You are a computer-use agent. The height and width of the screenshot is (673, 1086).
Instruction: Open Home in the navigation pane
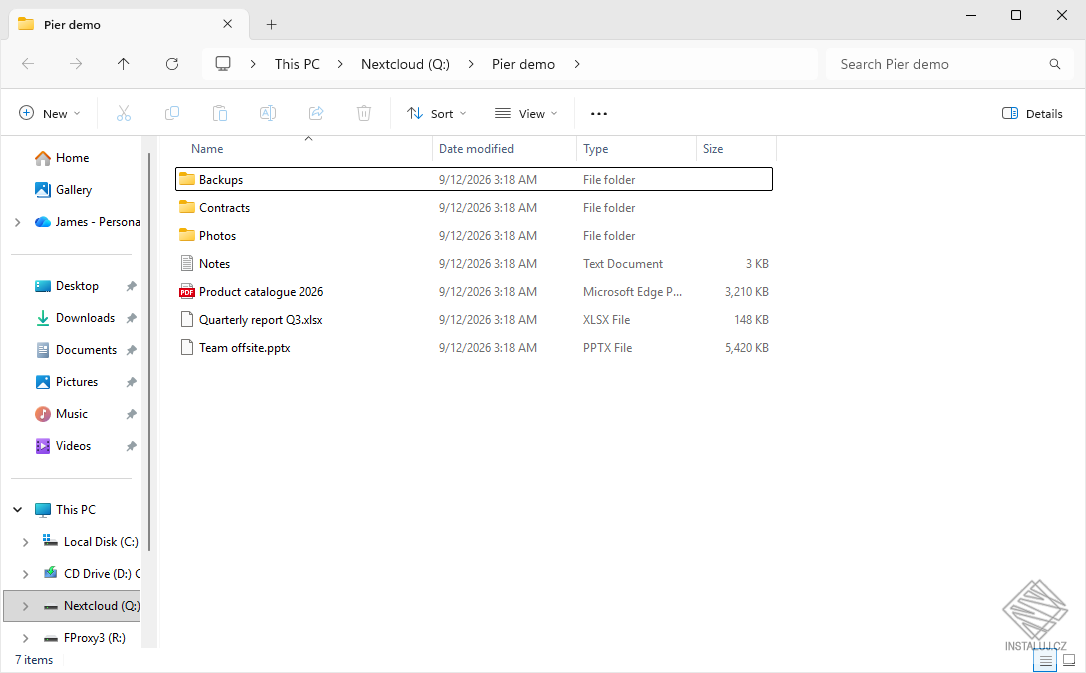(72, 158)
